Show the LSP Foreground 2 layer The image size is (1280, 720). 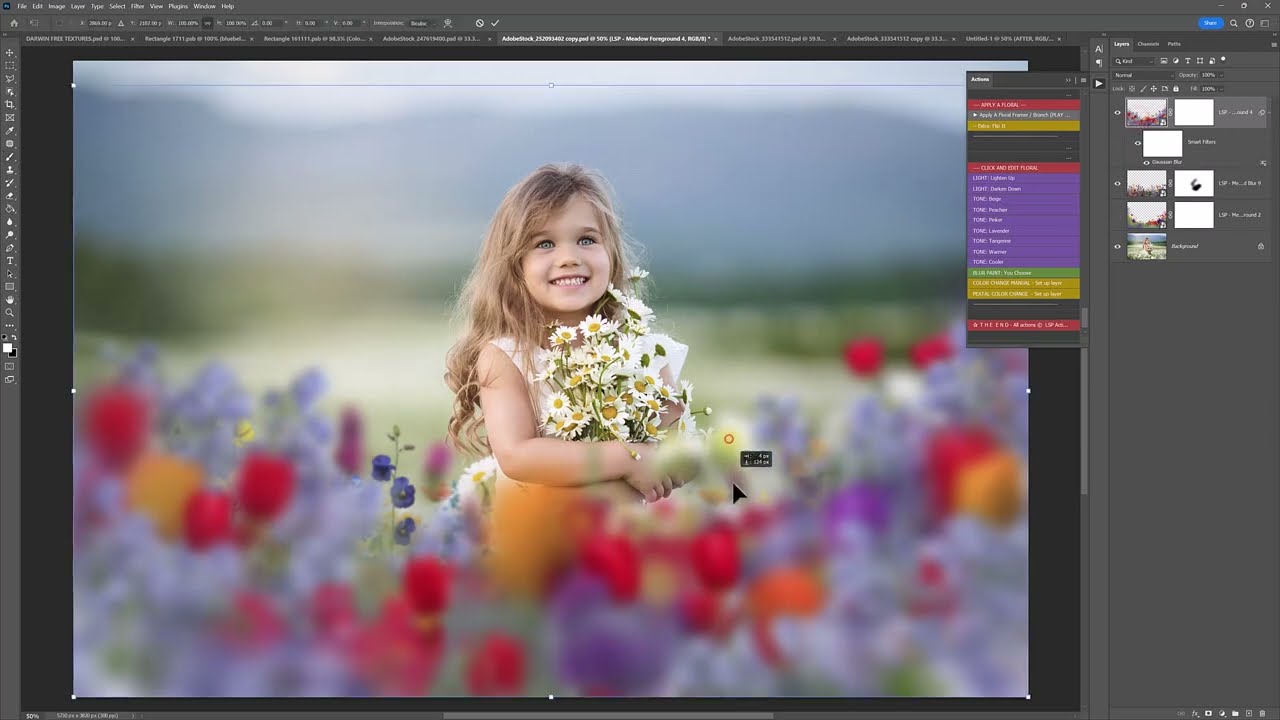pos(1118,215)
